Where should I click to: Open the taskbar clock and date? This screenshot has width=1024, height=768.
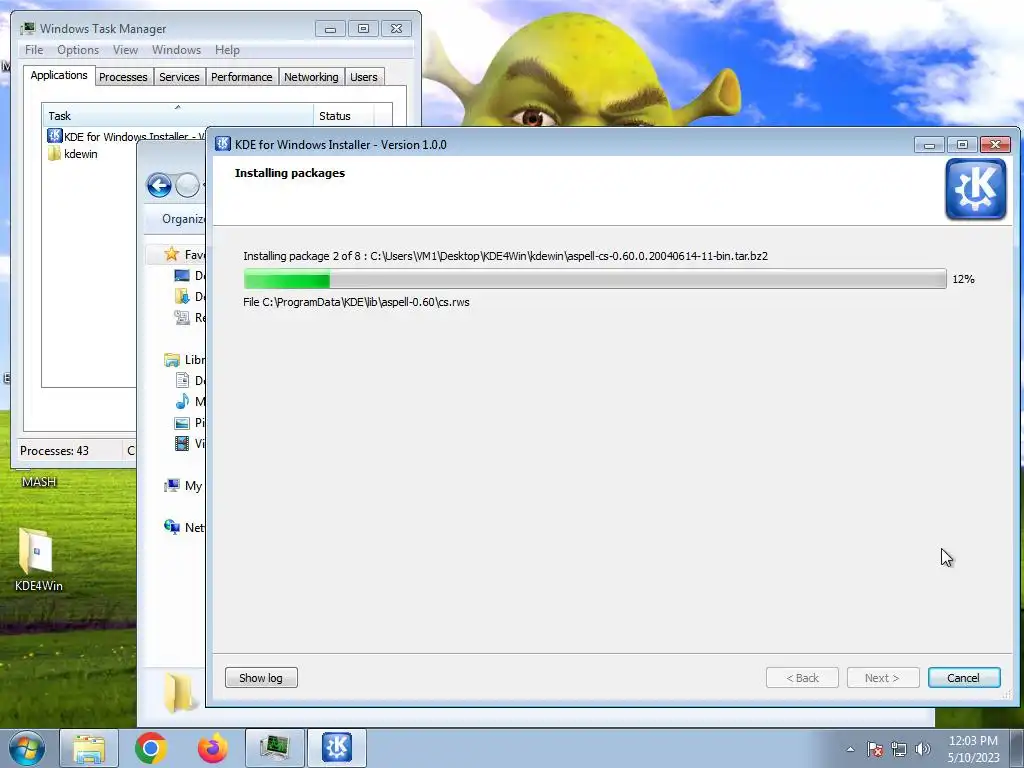click(974, 749)
